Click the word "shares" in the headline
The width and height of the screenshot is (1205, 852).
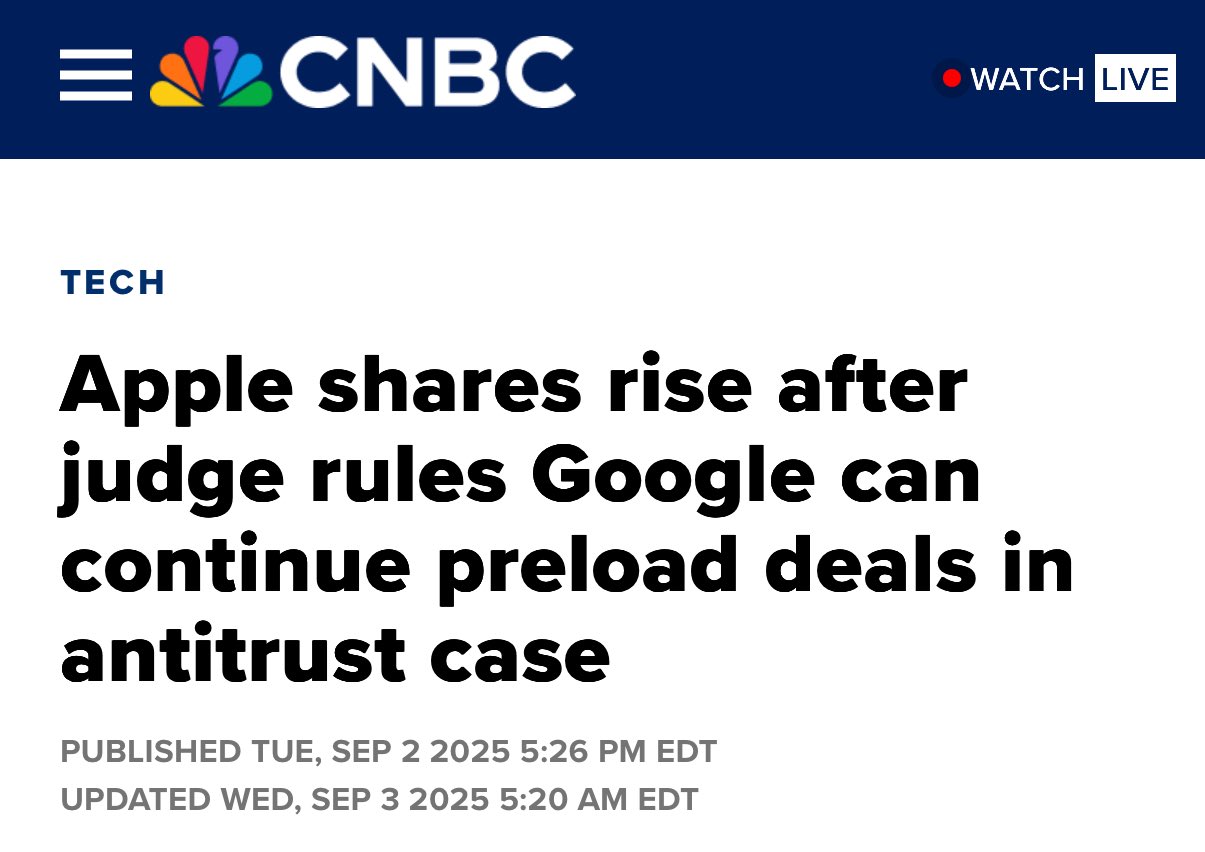pyautogui.click(x=449, y=386)
